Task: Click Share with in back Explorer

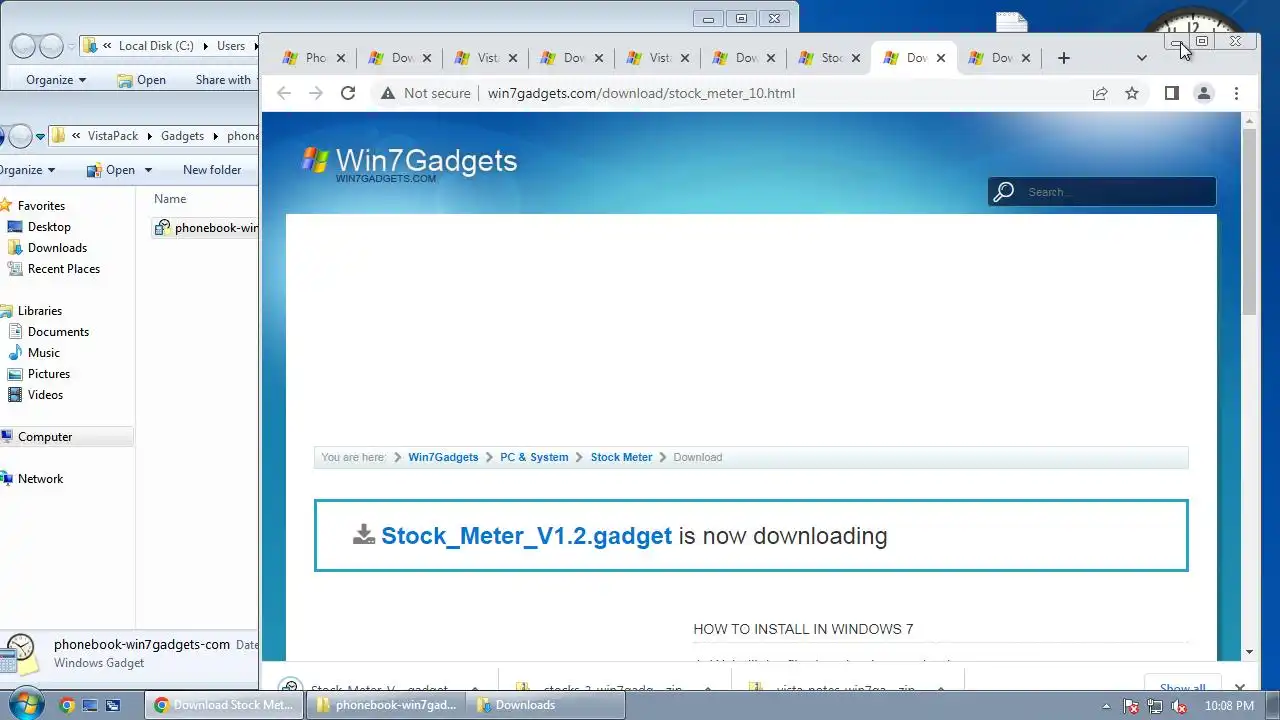Action: [x=223, y=80]
